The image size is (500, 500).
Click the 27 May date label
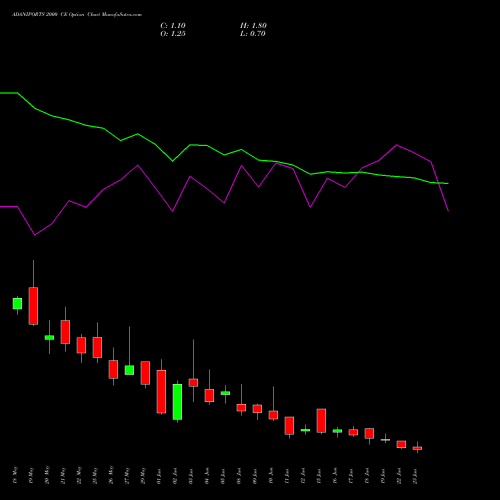point(127,475)
